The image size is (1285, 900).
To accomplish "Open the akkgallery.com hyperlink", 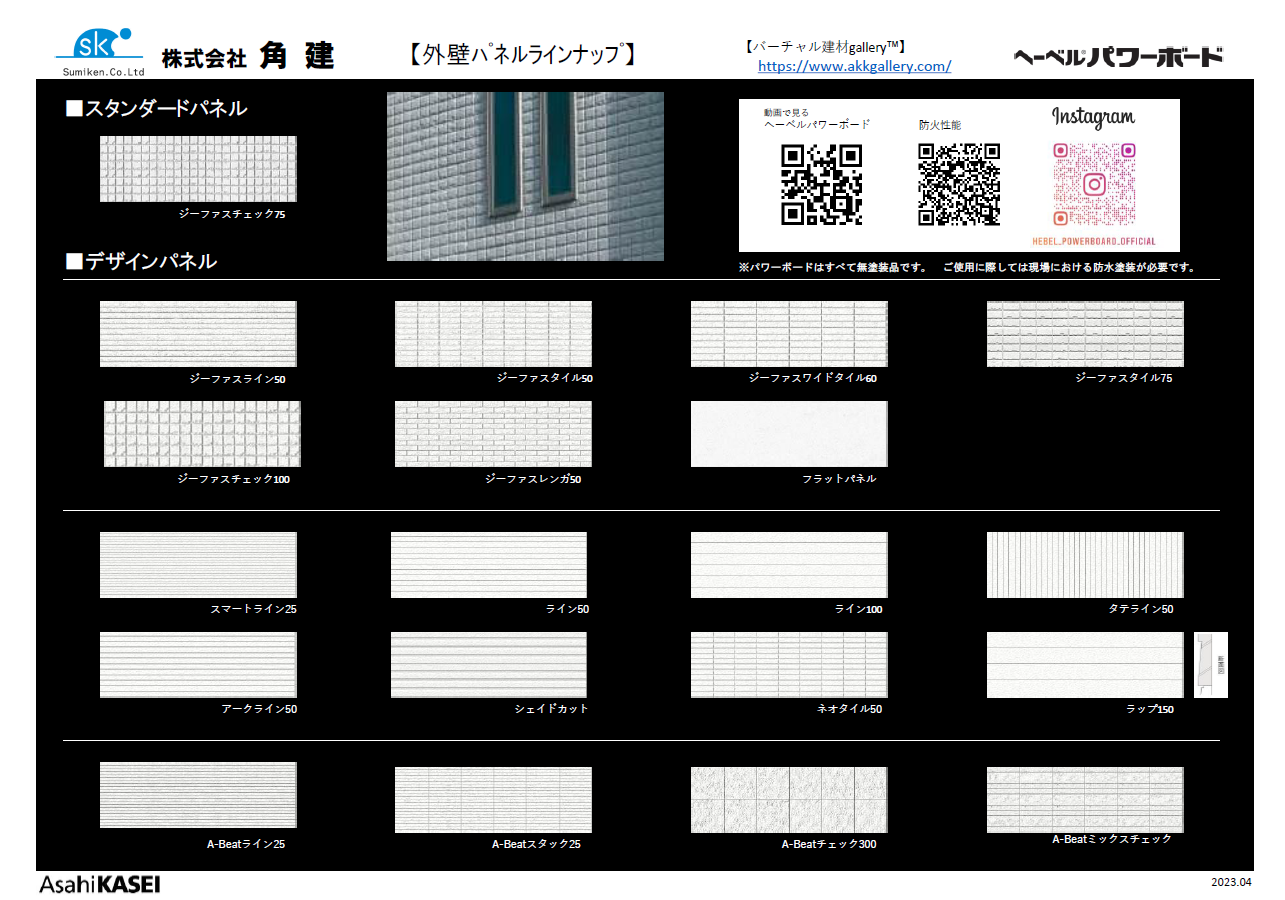I will point(854,66).
